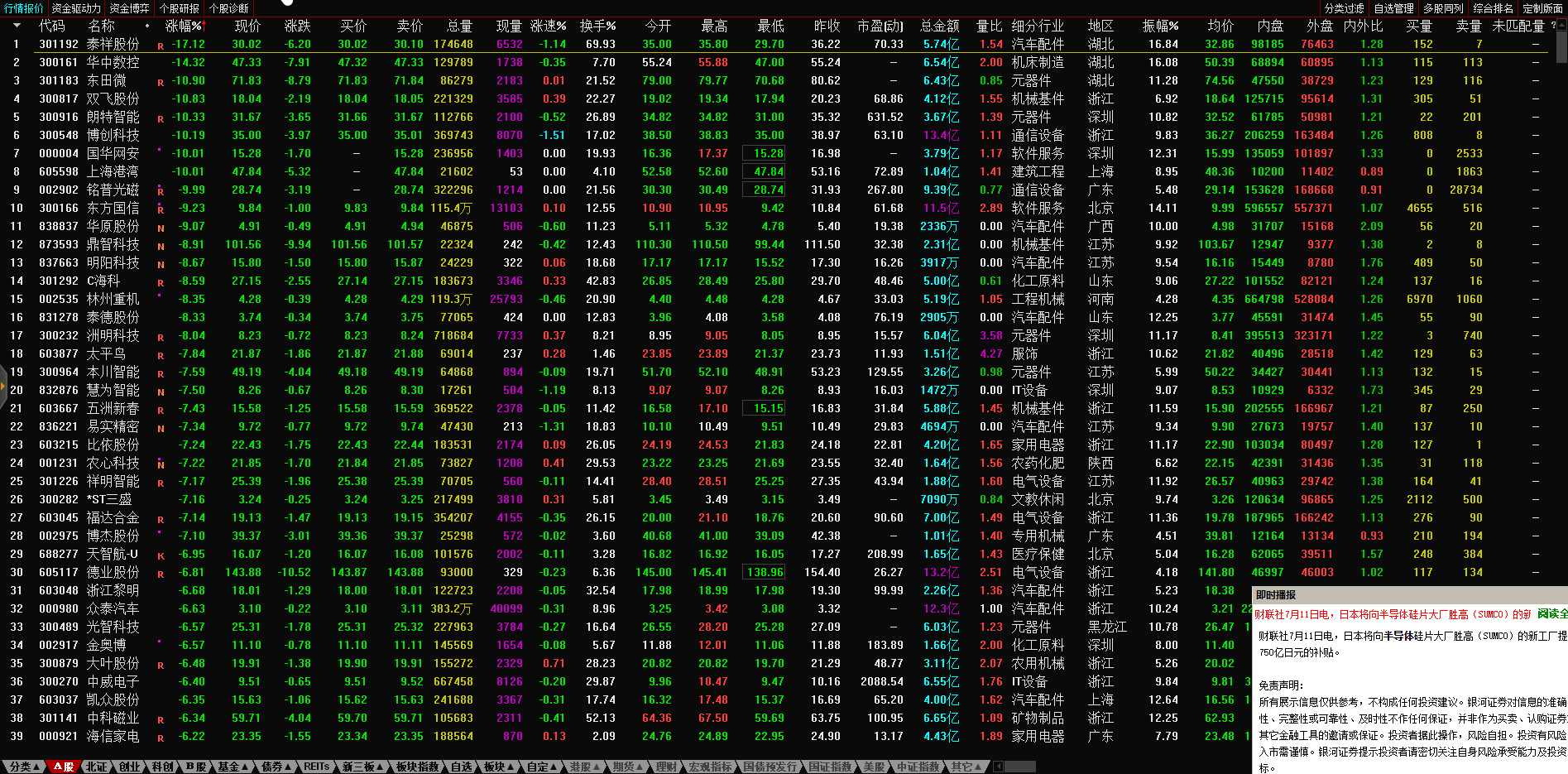Screen dimensions: 1568x774
Task: Open the 个股诊断 tab
Action: [x=229, y=8]
